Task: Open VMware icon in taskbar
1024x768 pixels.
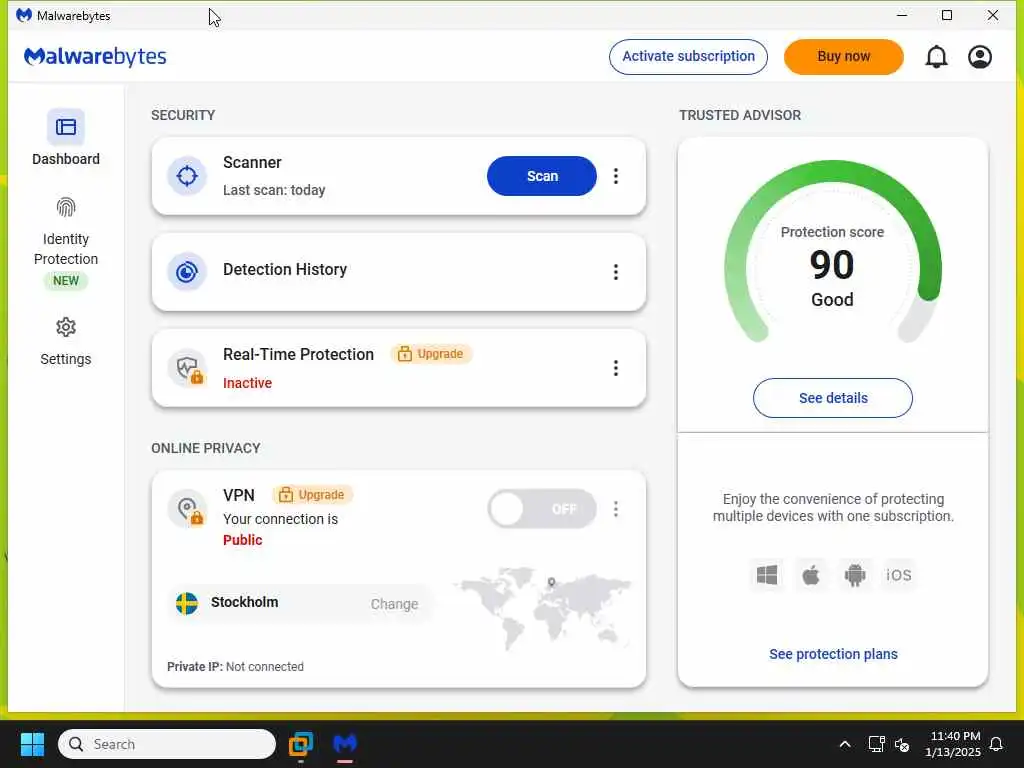Action: [x=300, y=744]
